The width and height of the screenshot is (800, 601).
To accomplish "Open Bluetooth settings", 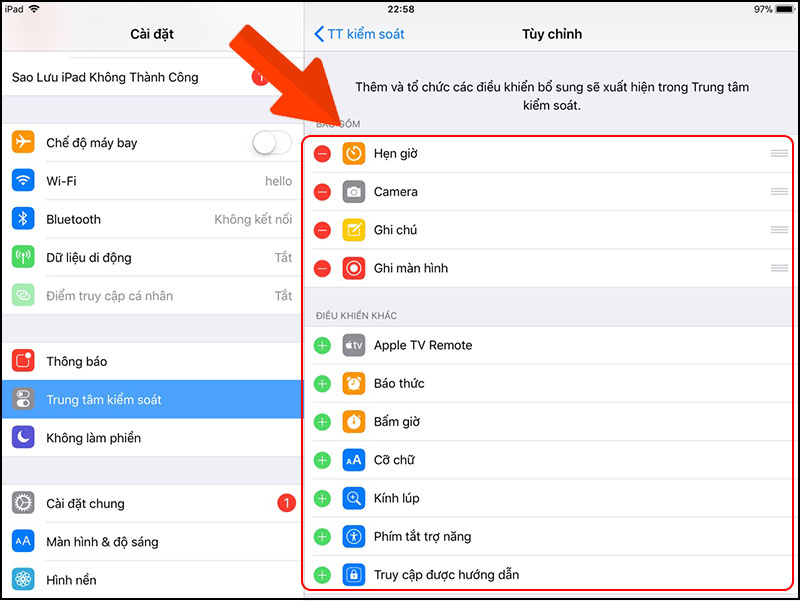I will pyautogui.click(x=152, y=219).
